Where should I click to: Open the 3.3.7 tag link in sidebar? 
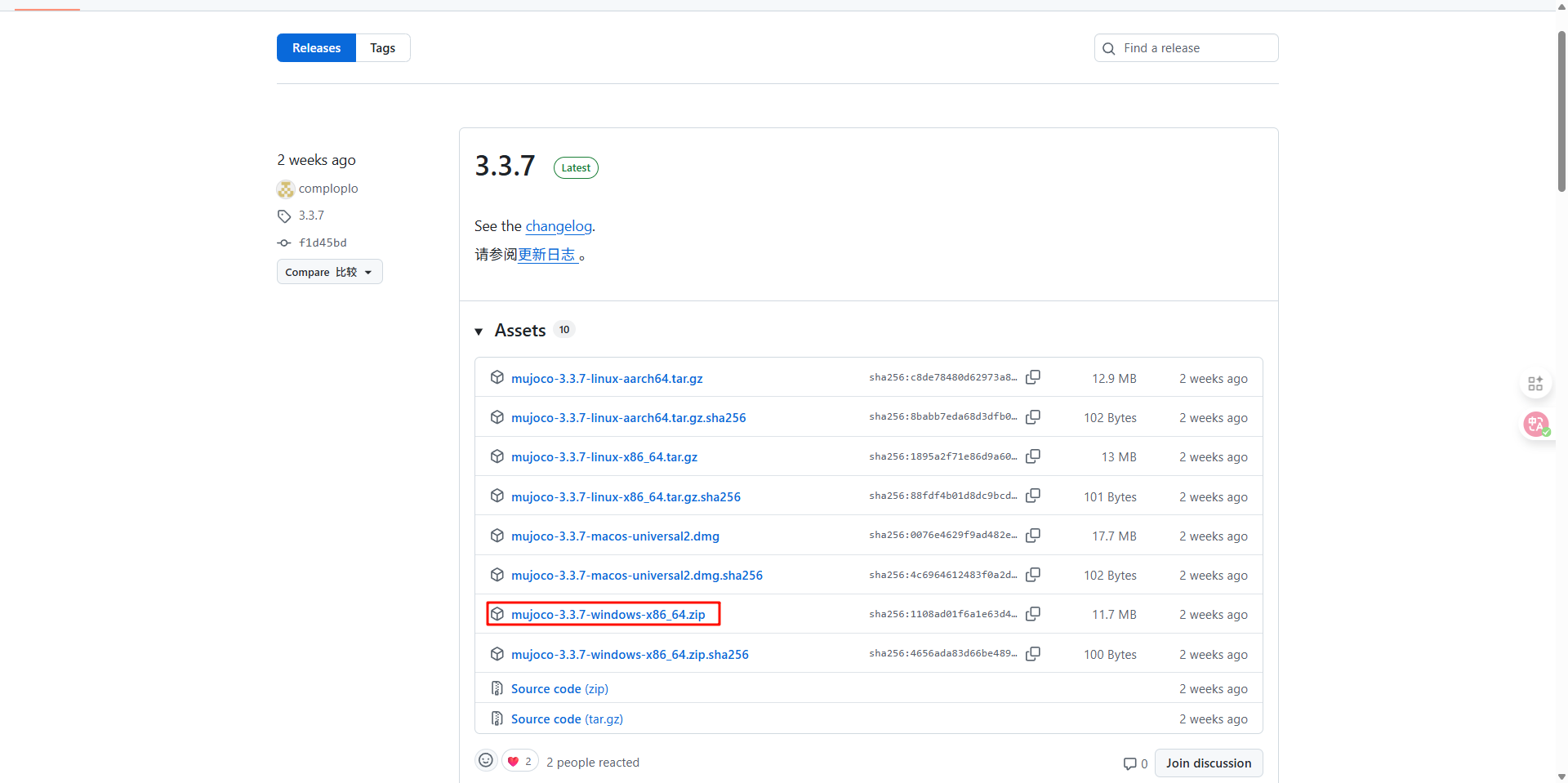tap(311, 216)
